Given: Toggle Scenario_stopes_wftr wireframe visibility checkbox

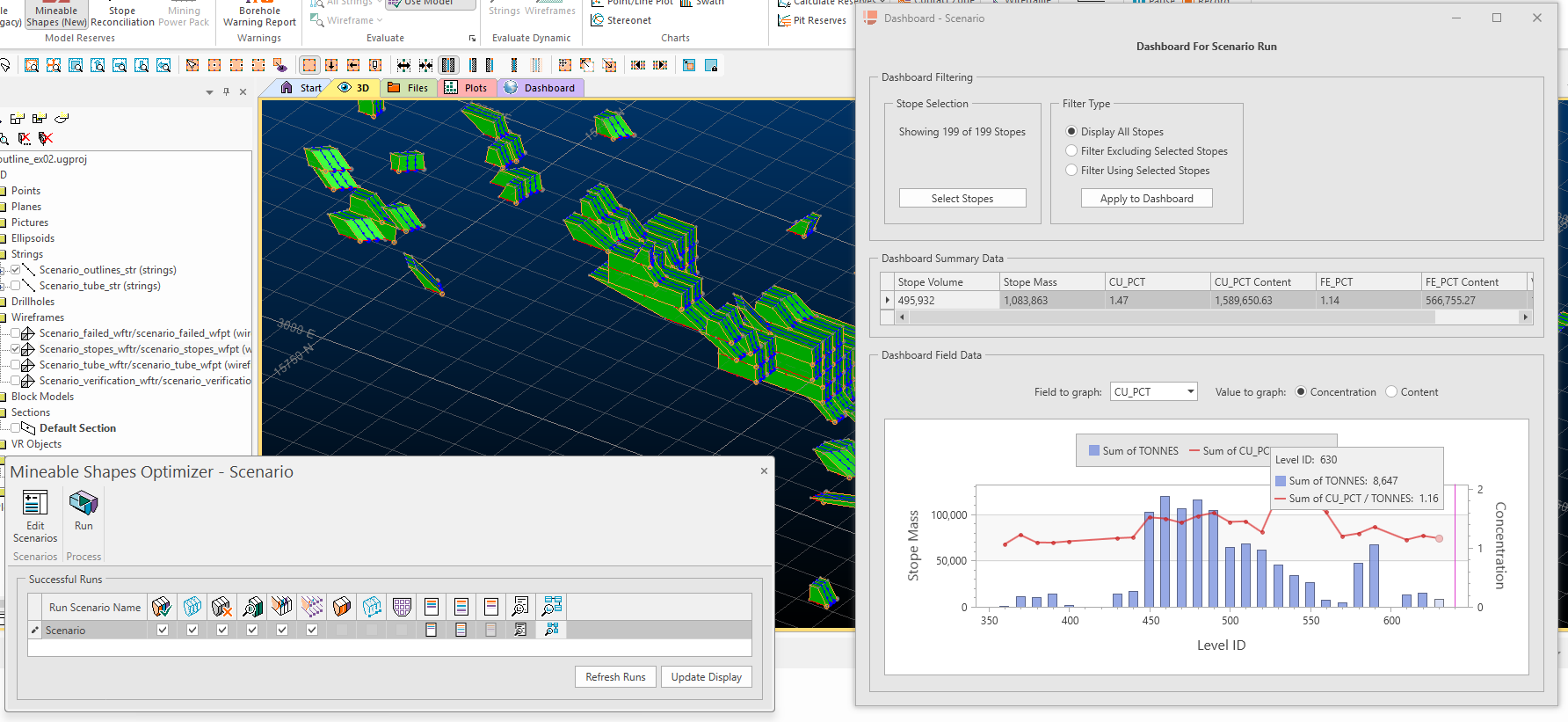Looking at the screenshot, I should point(15,349).
